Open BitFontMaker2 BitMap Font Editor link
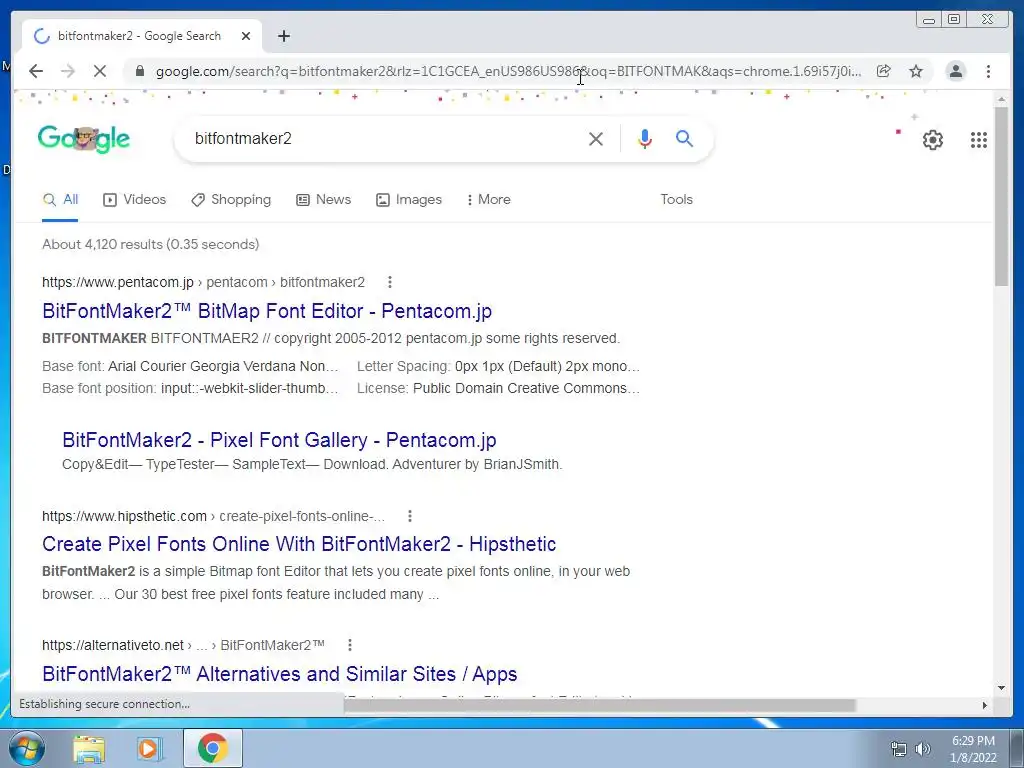The width and height of the screenshot is (1024, 768). click(x=267, y=311)
